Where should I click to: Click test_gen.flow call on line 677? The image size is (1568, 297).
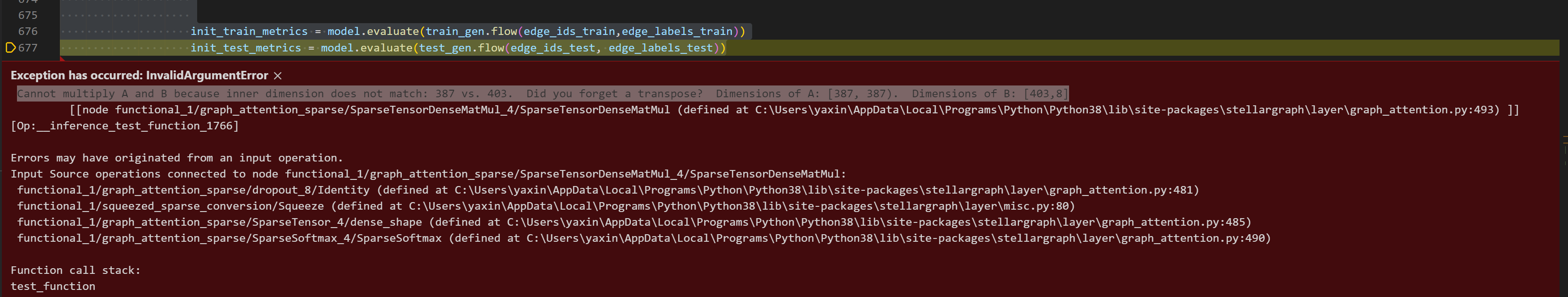point(461,48)
